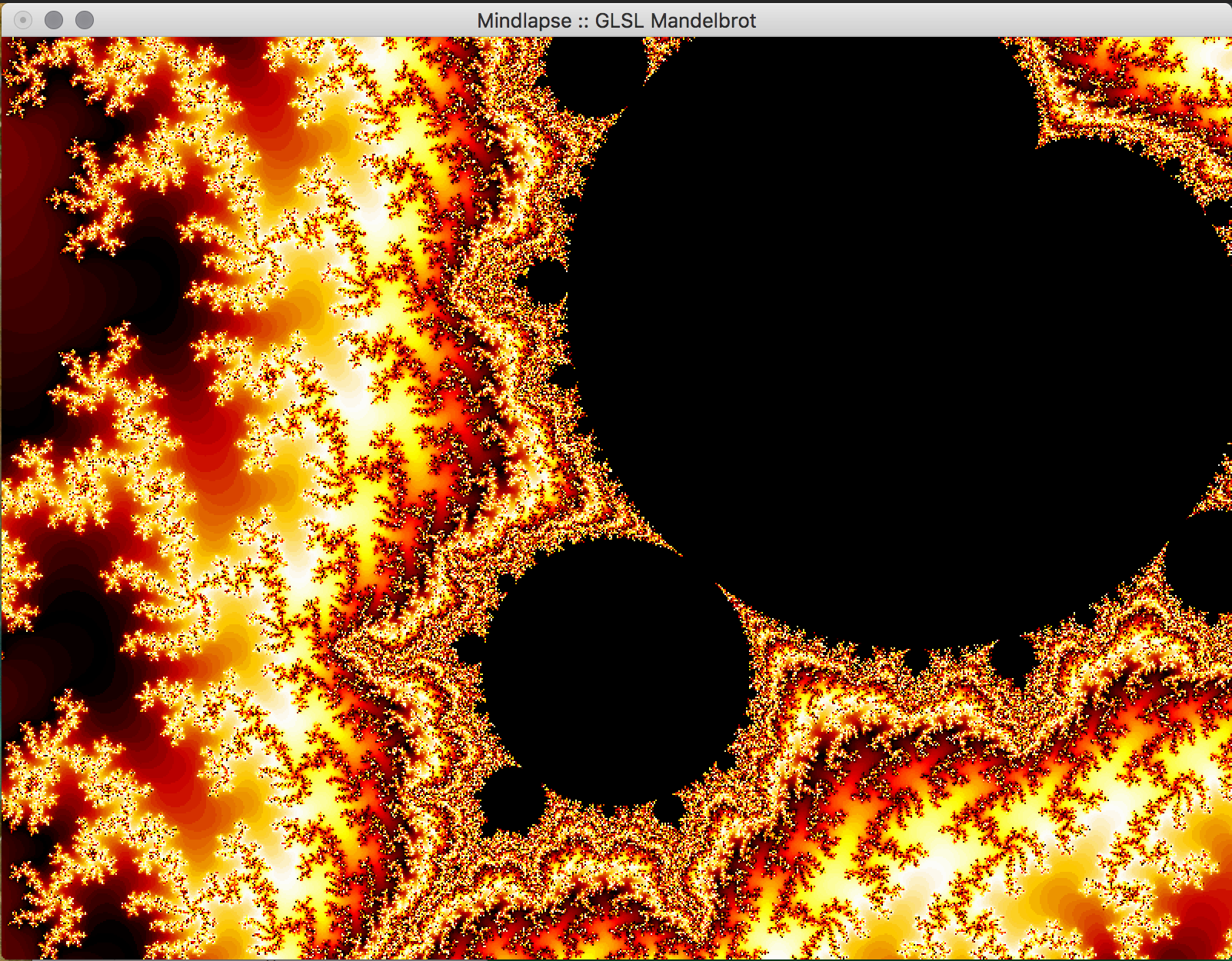This screenshot has height=961, width=1232.
Task: Click small black bulb under the largest bulb
Action: pyautogui.click(x=1013, y=656)
